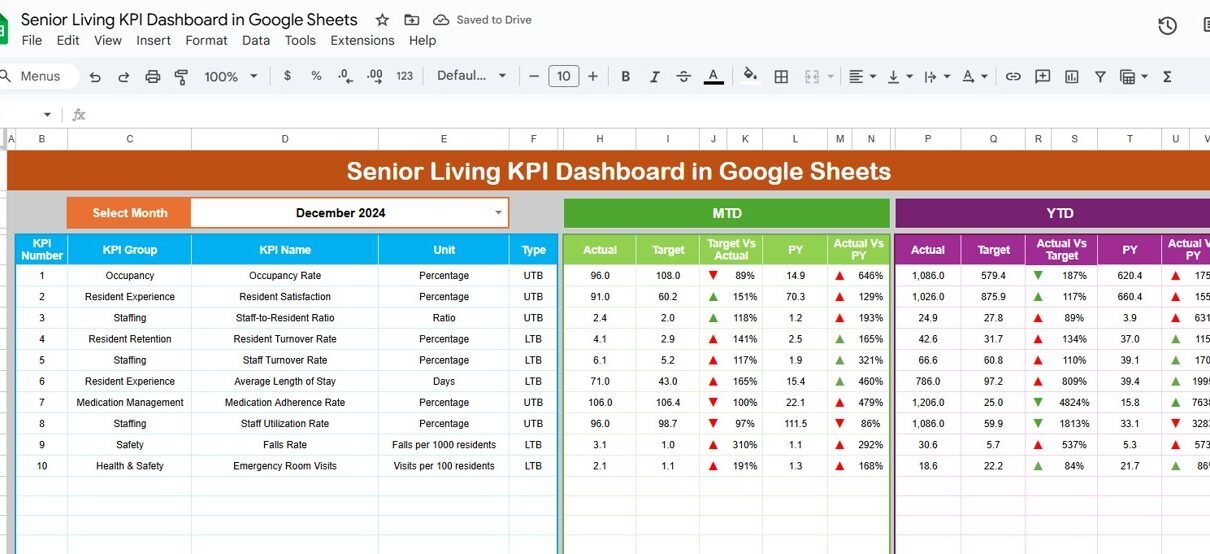Open version history clock icon
Screen dimensions: 1210x554
(x=1167, y=26)
